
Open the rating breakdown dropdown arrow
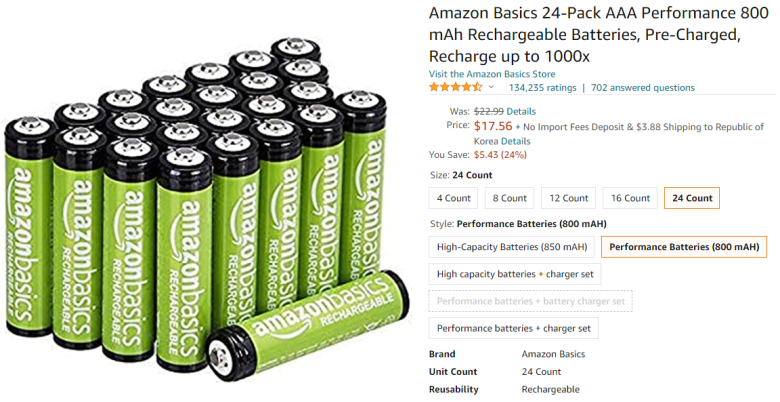coord(491,88)
